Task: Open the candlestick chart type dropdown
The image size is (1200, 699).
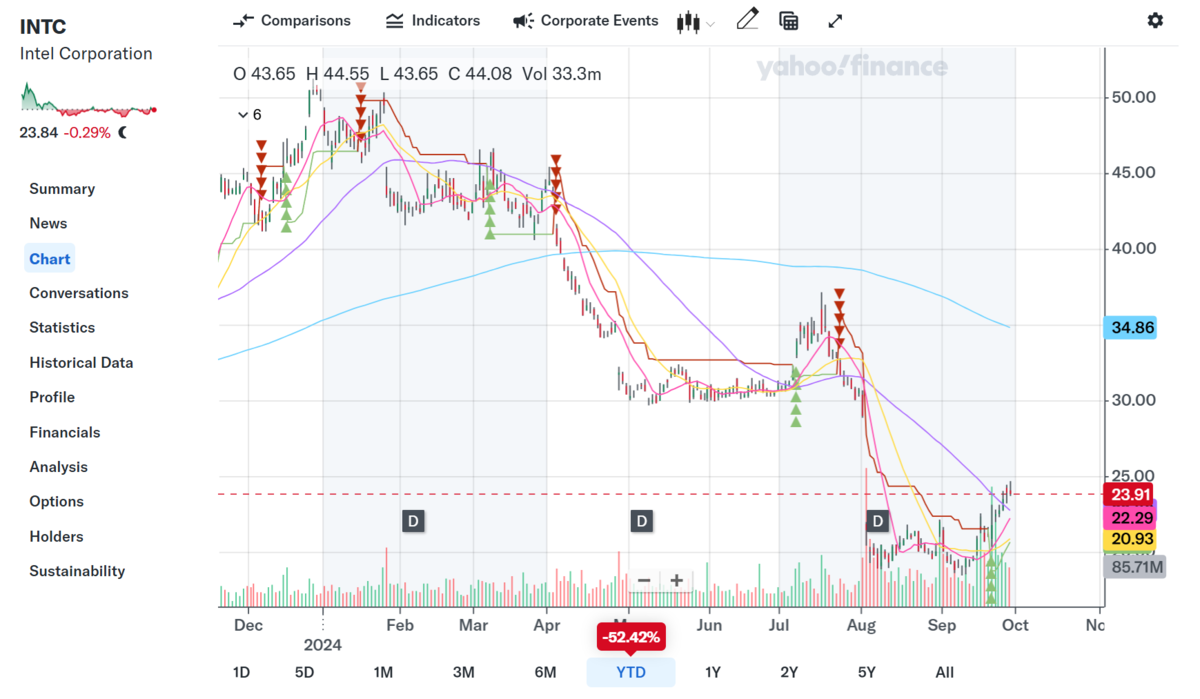Action: click(695, 22)
